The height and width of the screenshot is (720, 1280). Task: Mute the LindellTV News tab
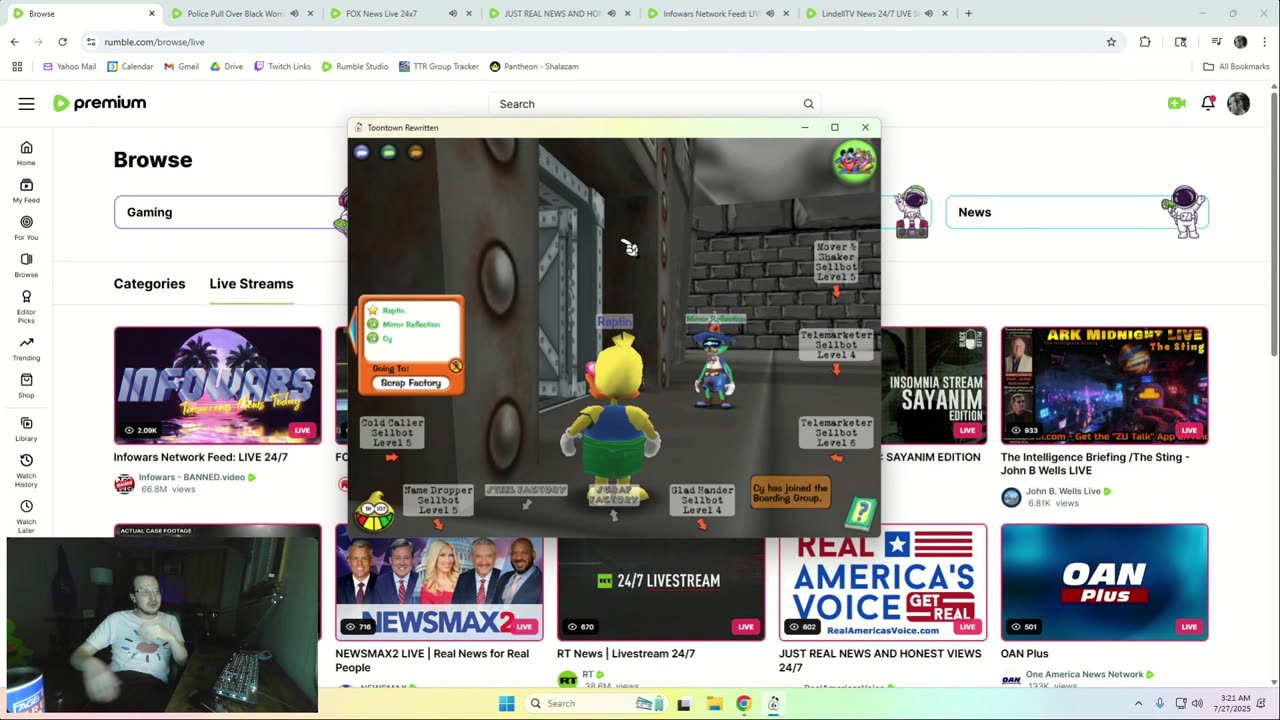(928, 14)
